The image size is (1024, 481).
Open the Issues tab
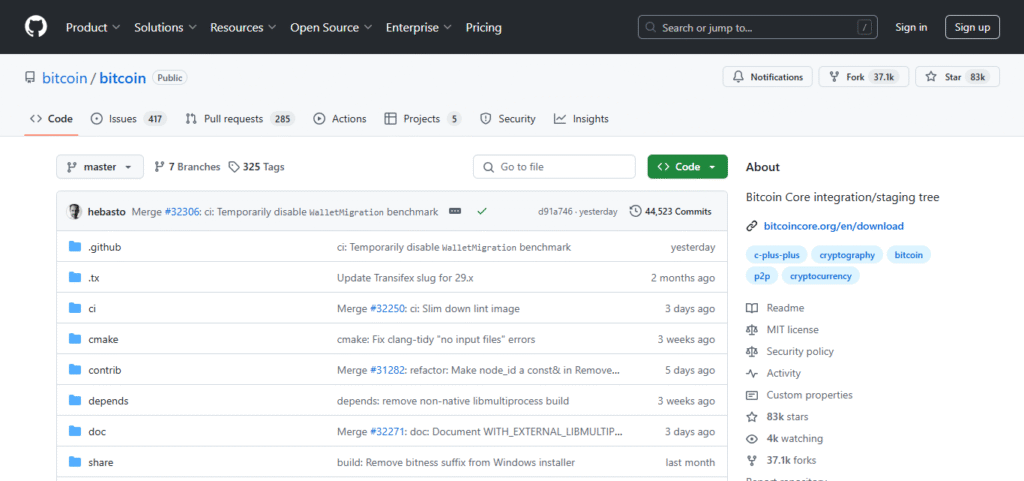[x=128, y=119]
